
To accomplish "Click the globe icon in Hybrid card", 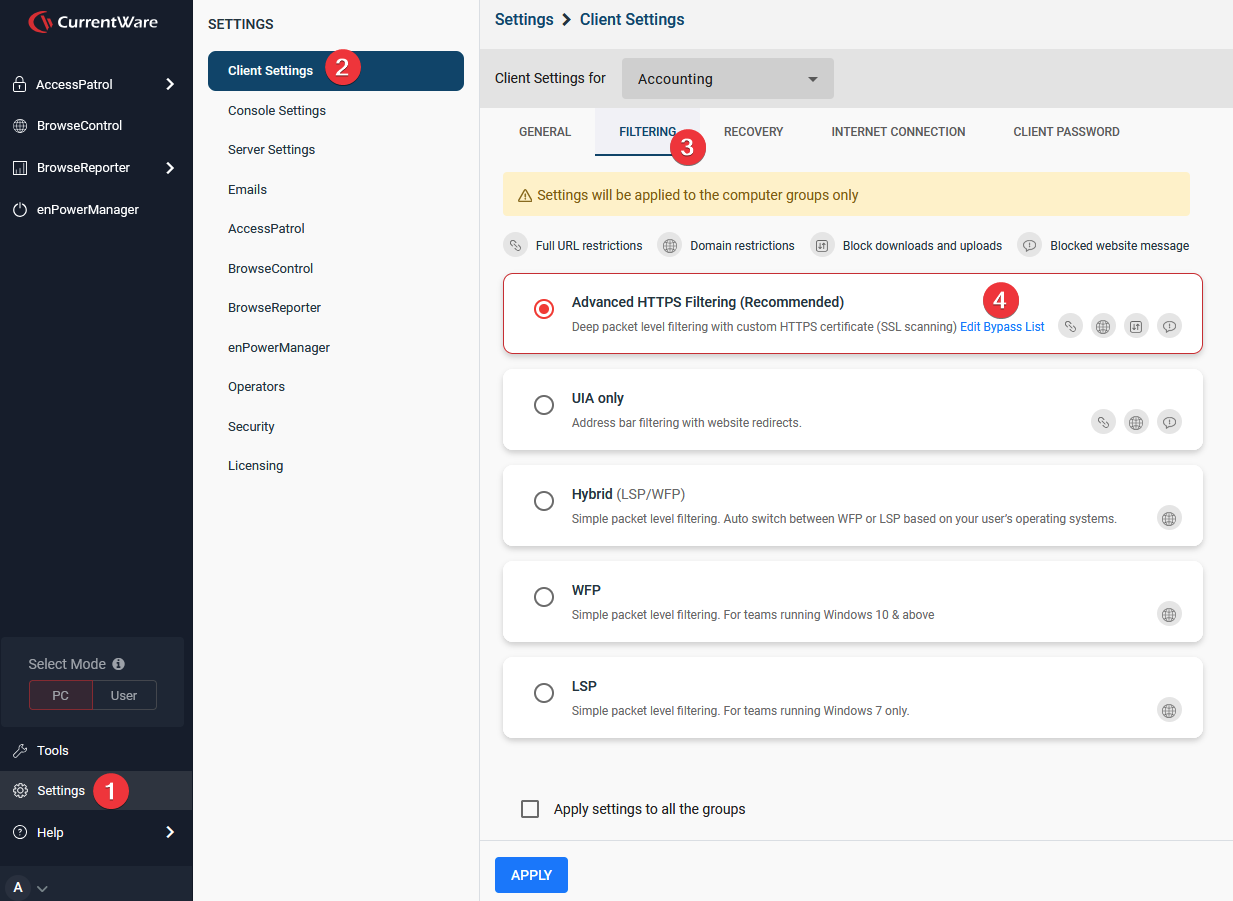I will coord(1169,518).
